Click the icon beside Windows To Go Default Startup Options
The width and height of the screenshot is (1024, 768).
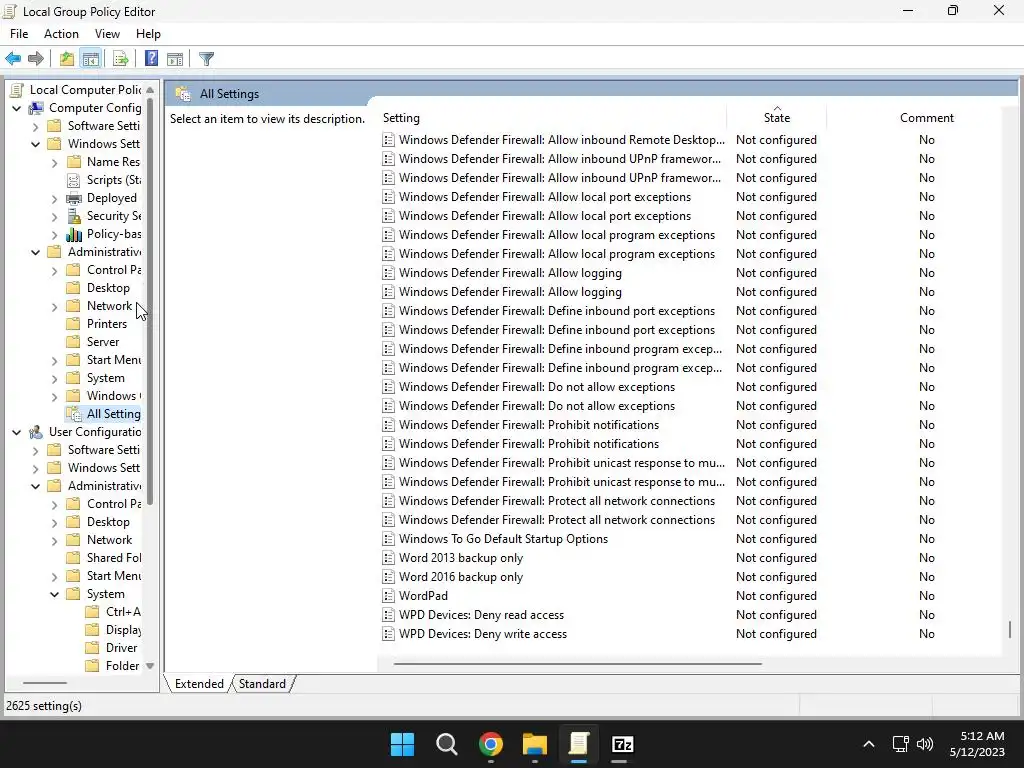click(x=389, y=539)
